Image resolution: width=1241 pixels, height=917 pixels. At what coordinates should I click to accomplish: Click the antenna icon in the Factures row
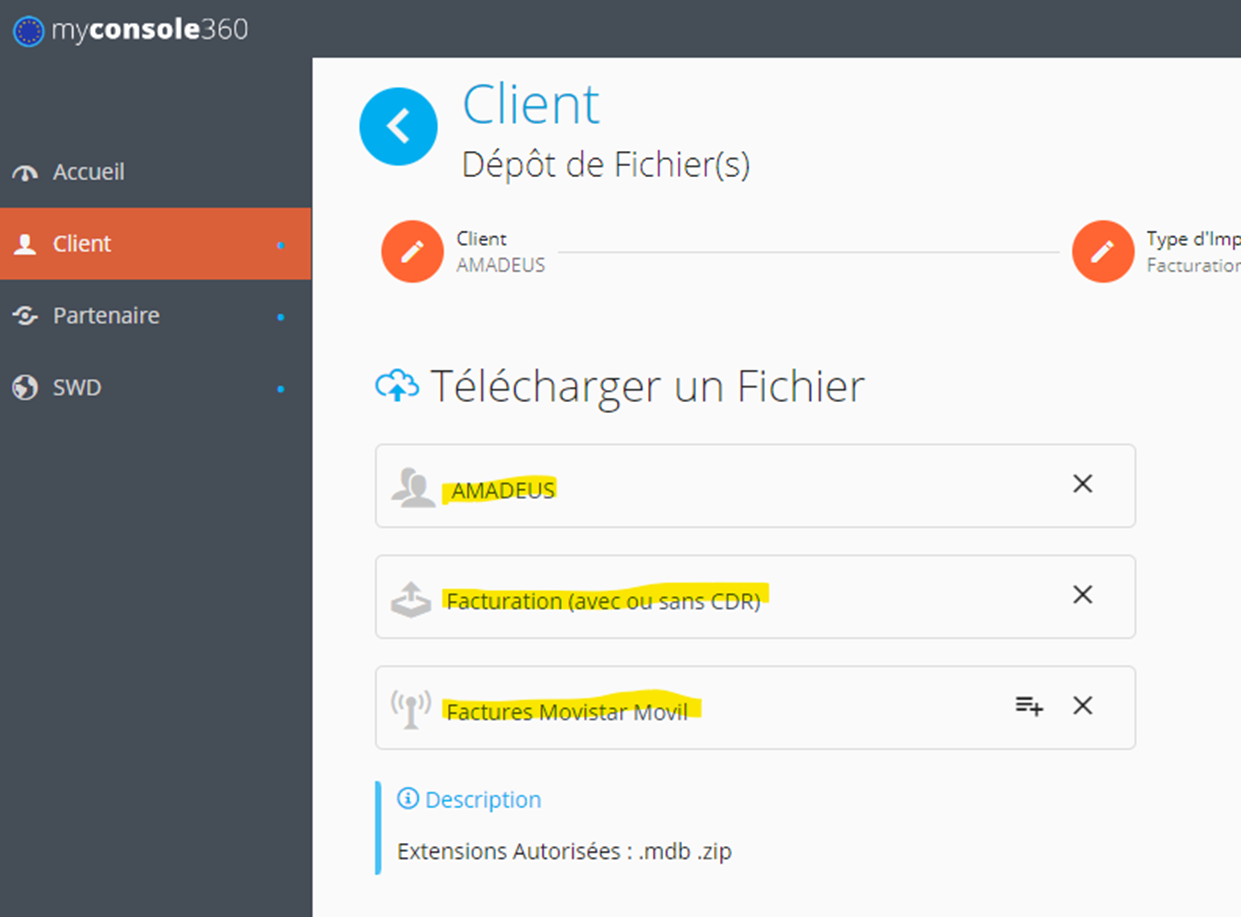410,709
